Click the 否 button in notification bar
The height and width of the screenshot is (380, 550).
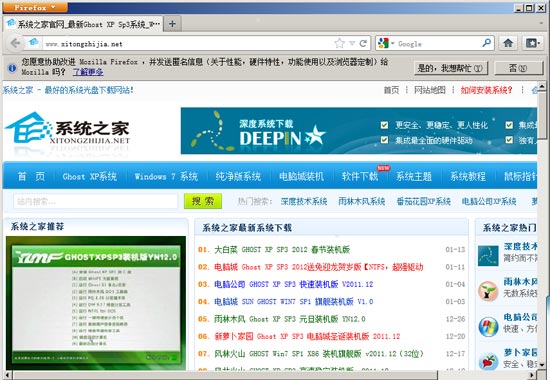click(x=518, y=68)
